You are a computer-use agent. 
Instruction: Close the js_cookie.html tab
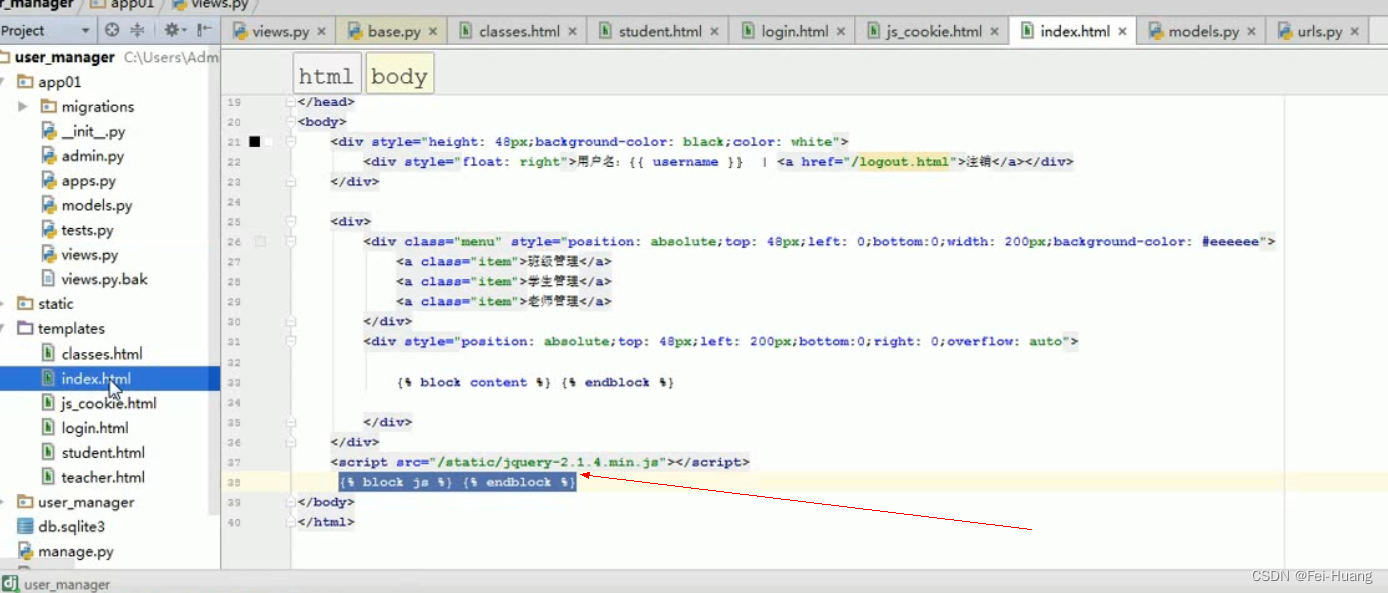[x=994, y=32]
